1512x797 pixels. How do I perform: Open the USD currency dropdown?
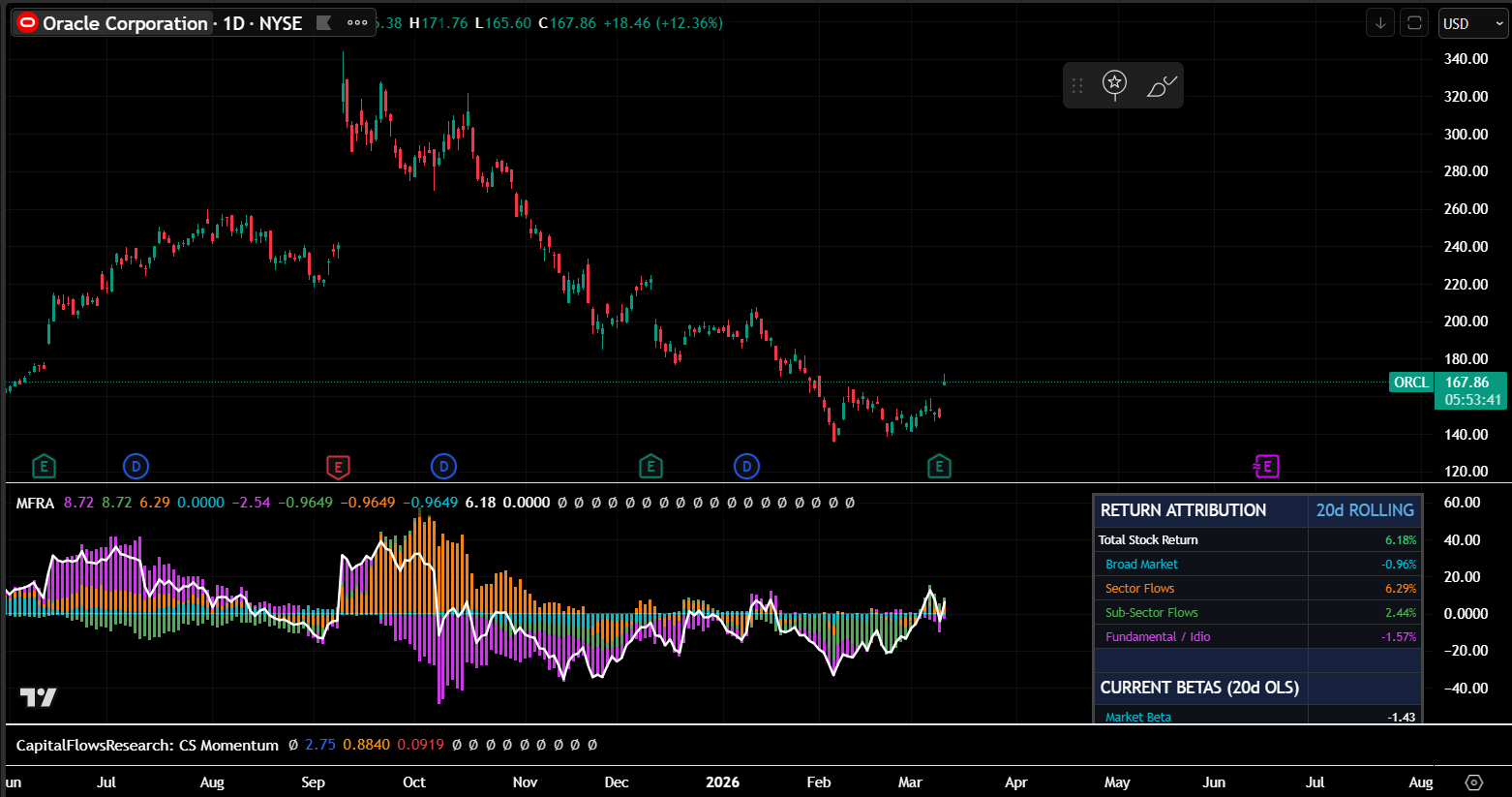(x=1472, y=23)
